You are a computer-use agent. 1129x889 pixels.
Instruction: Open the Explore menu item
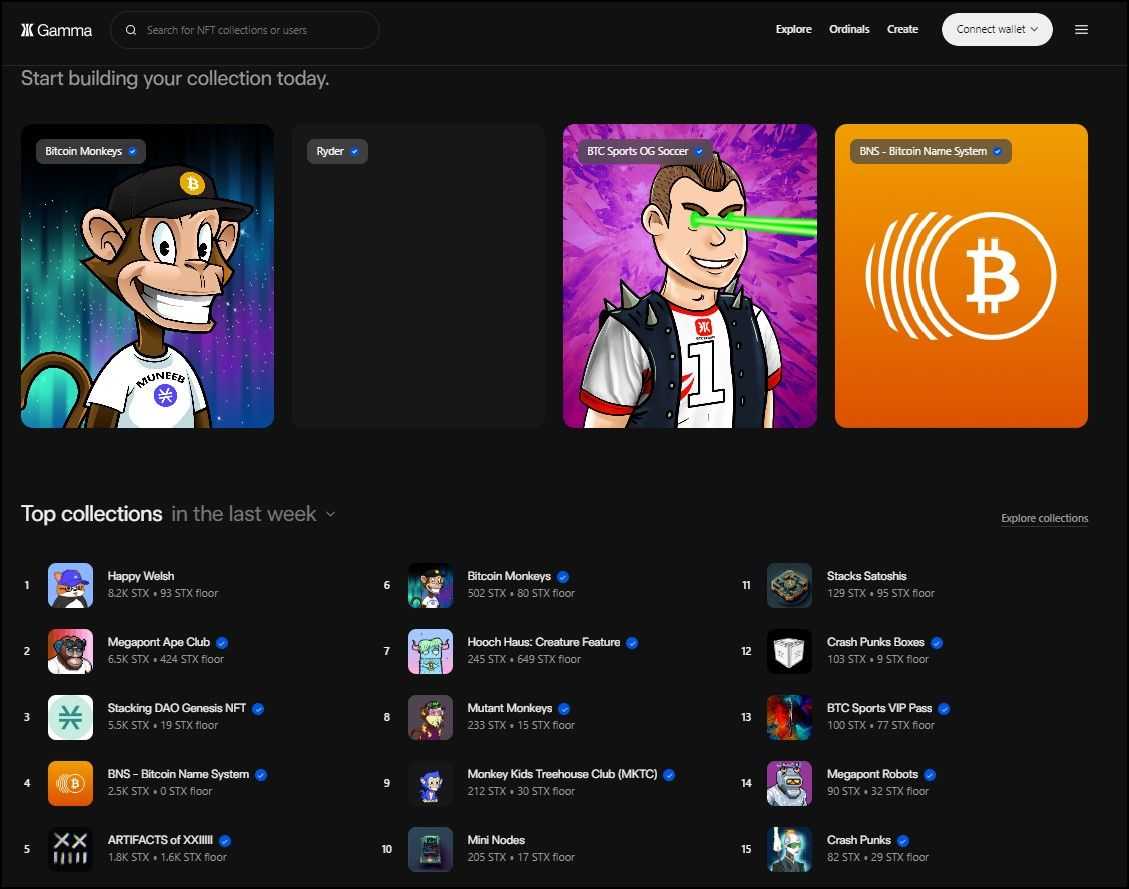[x=793, y=30]
